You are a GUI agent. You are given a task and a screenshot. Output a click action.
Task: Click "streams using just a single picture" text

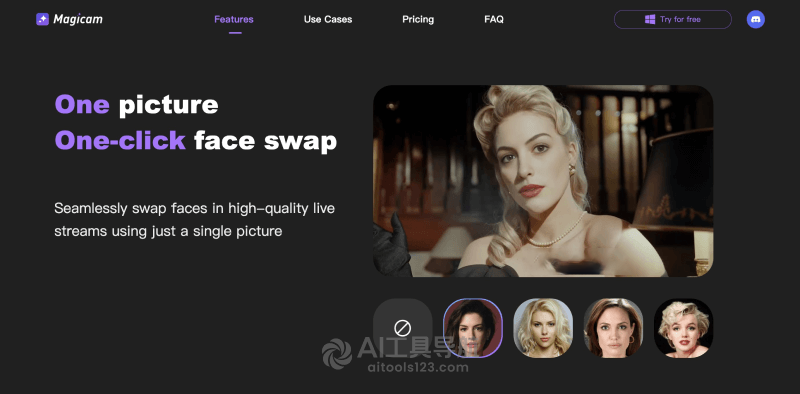click(x=168, y=231)
